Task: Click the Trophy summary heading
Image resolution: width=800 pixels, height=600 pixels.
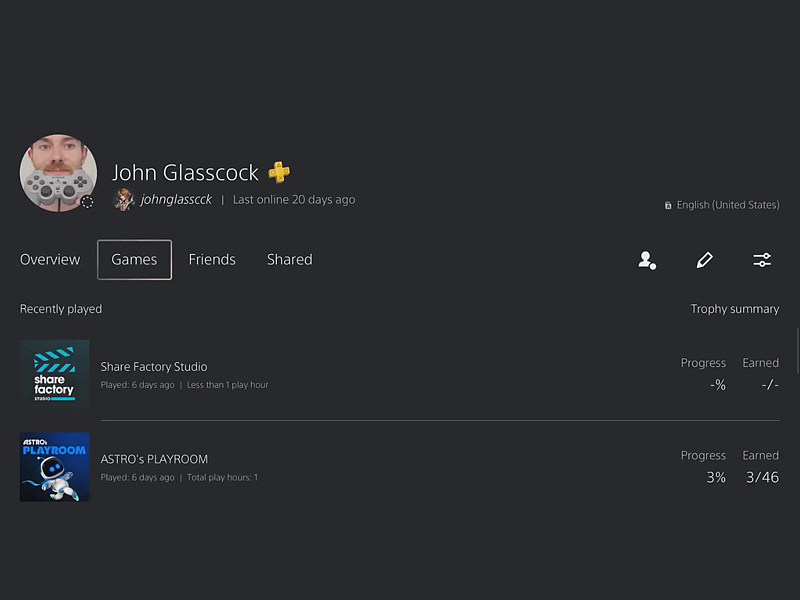Action: [735, 309]
